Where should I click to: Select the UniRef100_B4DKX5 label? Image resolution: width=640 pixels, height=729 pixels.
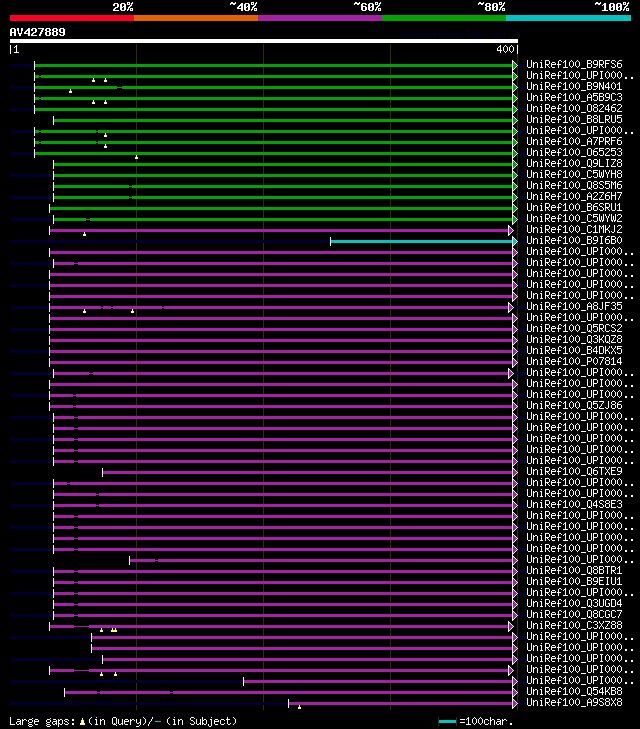[x=574, y=351]
